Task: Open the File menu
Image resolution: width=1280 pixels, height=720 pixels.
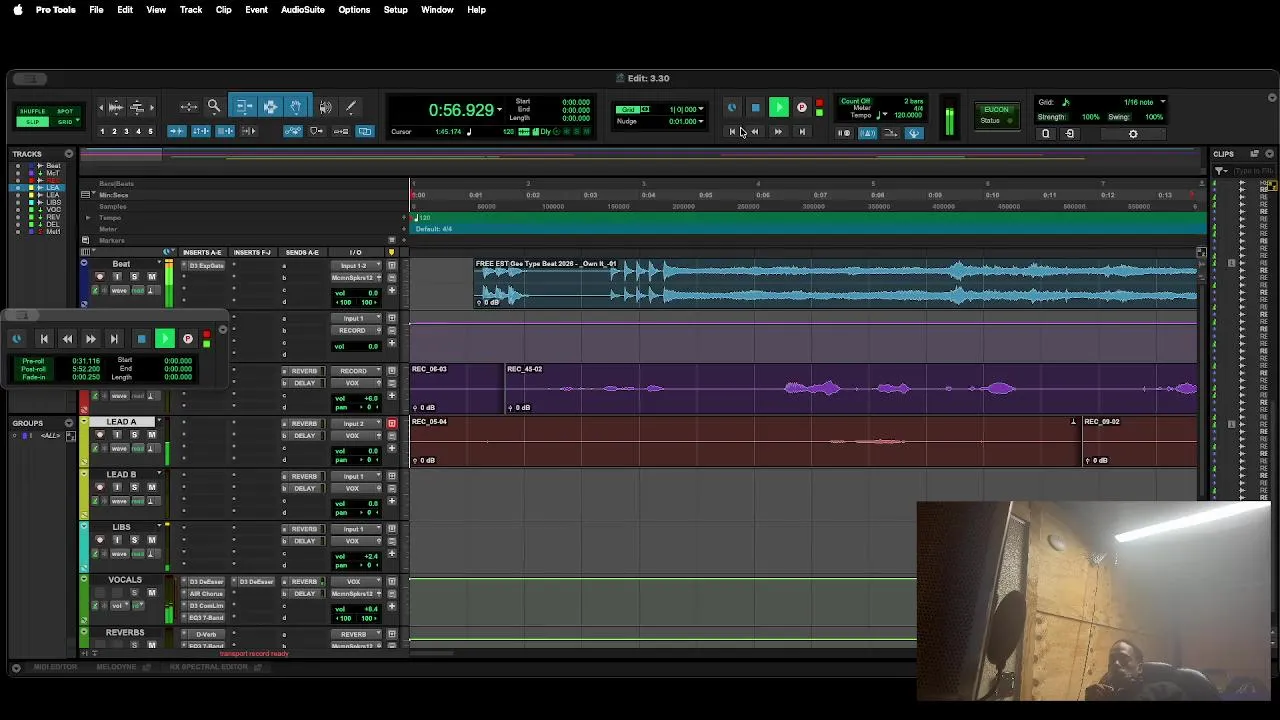Action: click(96, 10)
